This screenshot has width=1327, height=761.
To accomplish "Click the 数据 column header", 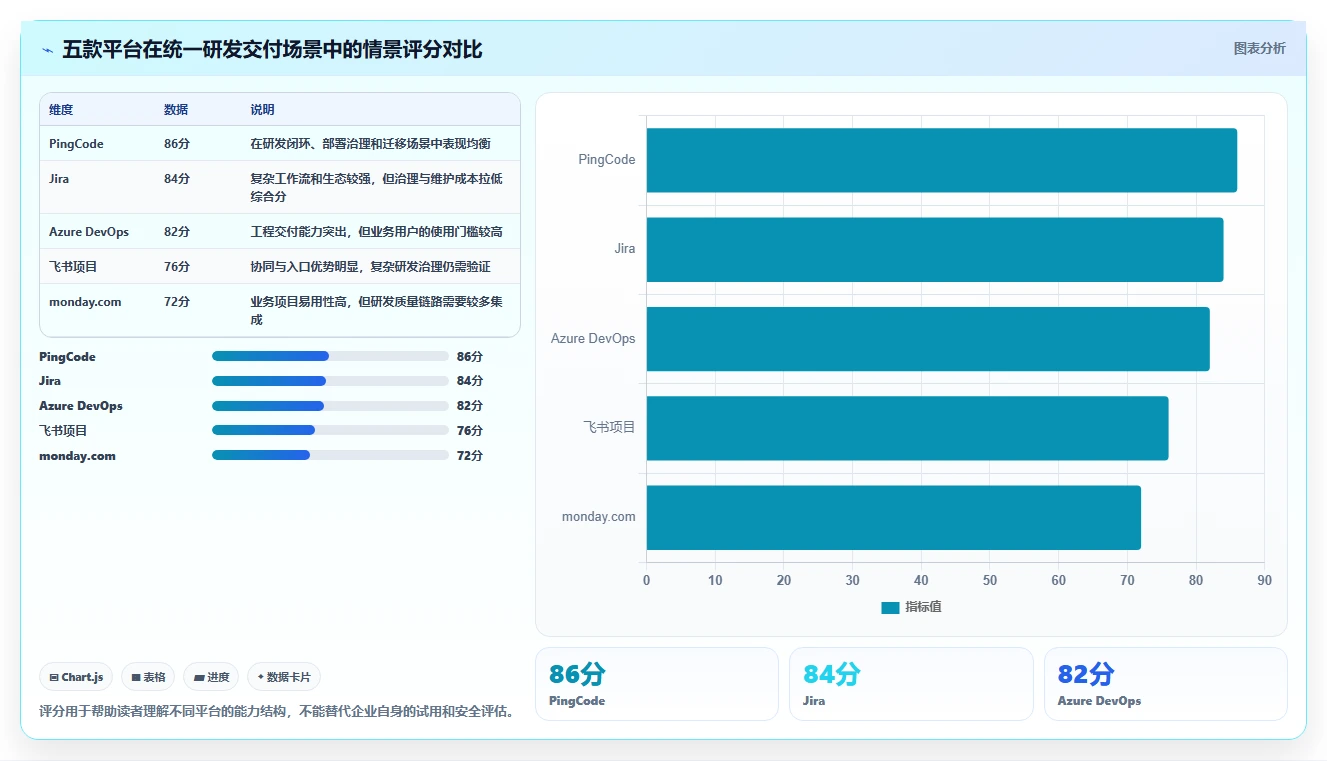I will tap(176, 110).
